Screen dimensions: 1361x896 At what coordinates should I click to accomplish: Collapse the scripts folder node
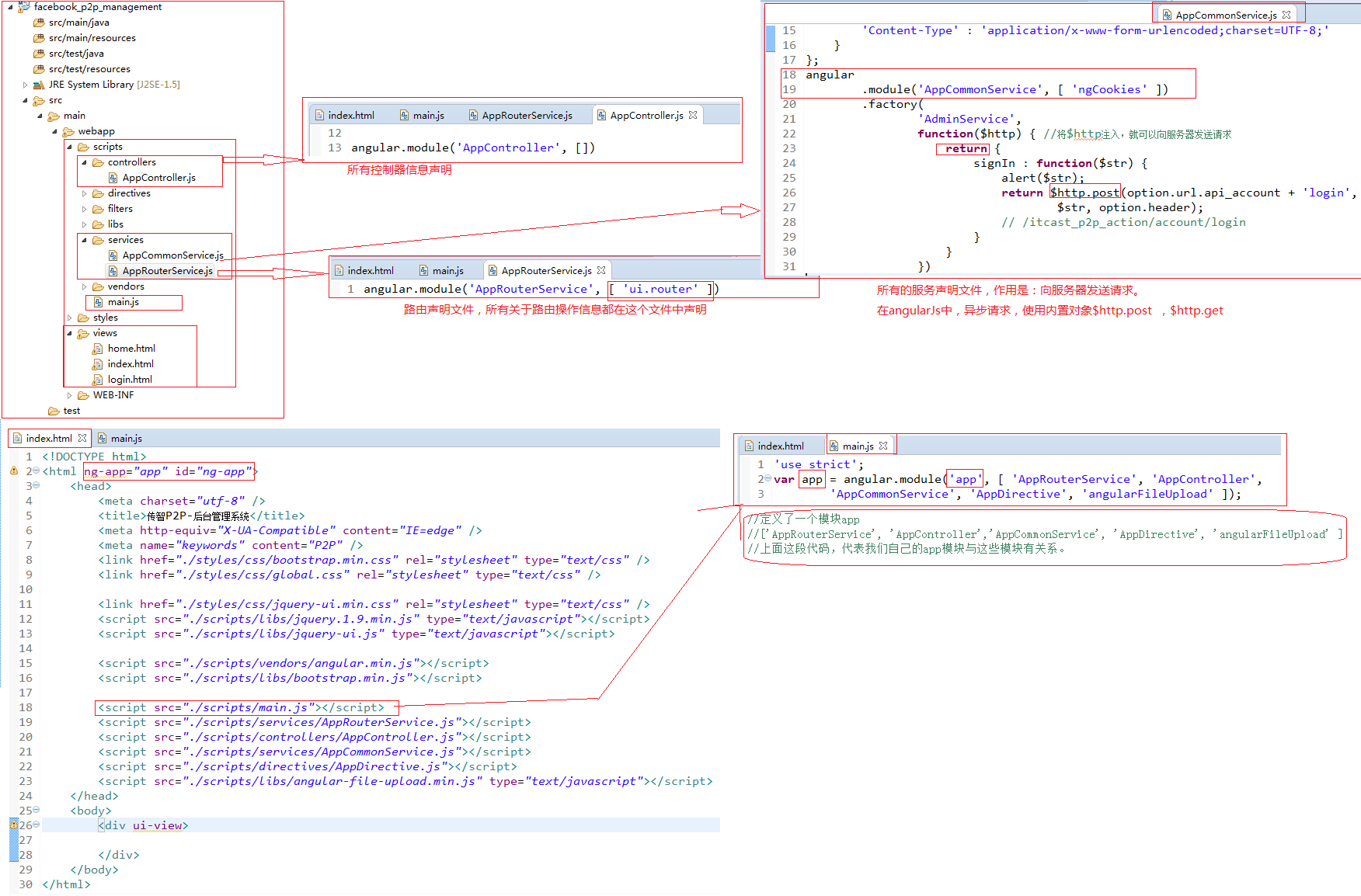(69, 147)
